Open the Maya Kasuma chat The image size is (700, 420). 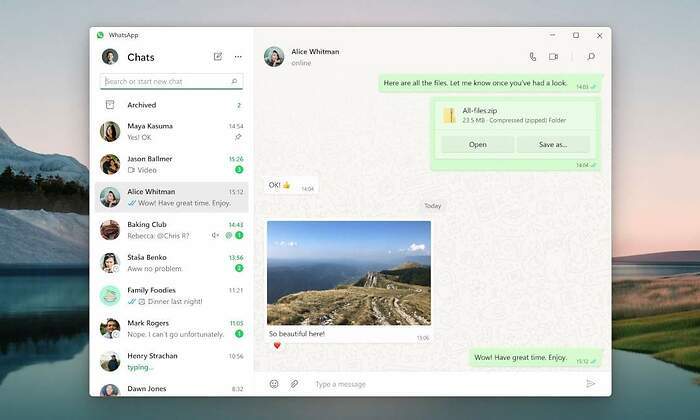pyautogui.click(x=171, y=132)
